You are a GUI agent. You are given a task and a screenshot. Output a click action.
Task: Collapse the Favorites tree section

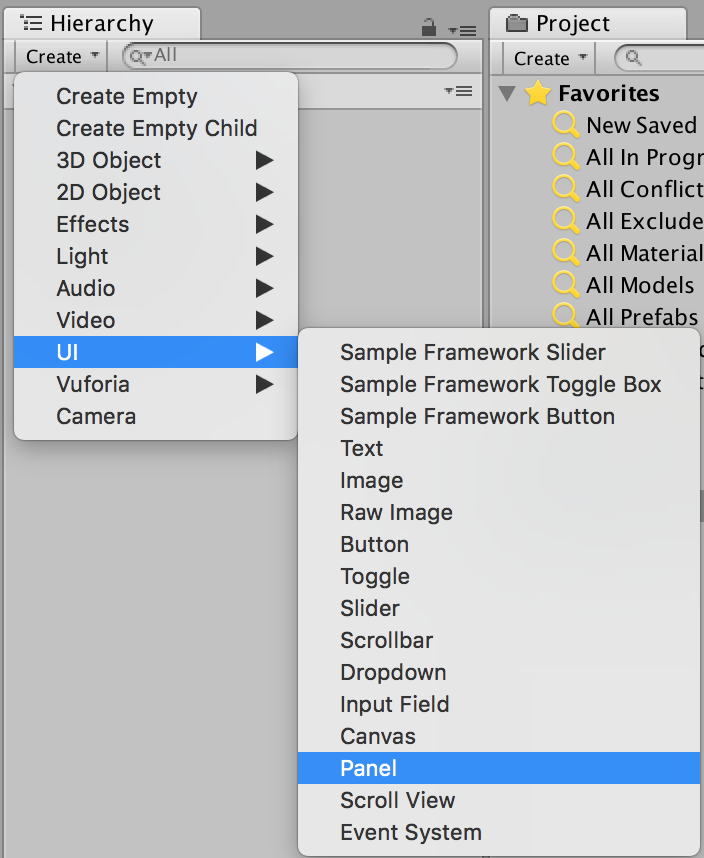508,93
